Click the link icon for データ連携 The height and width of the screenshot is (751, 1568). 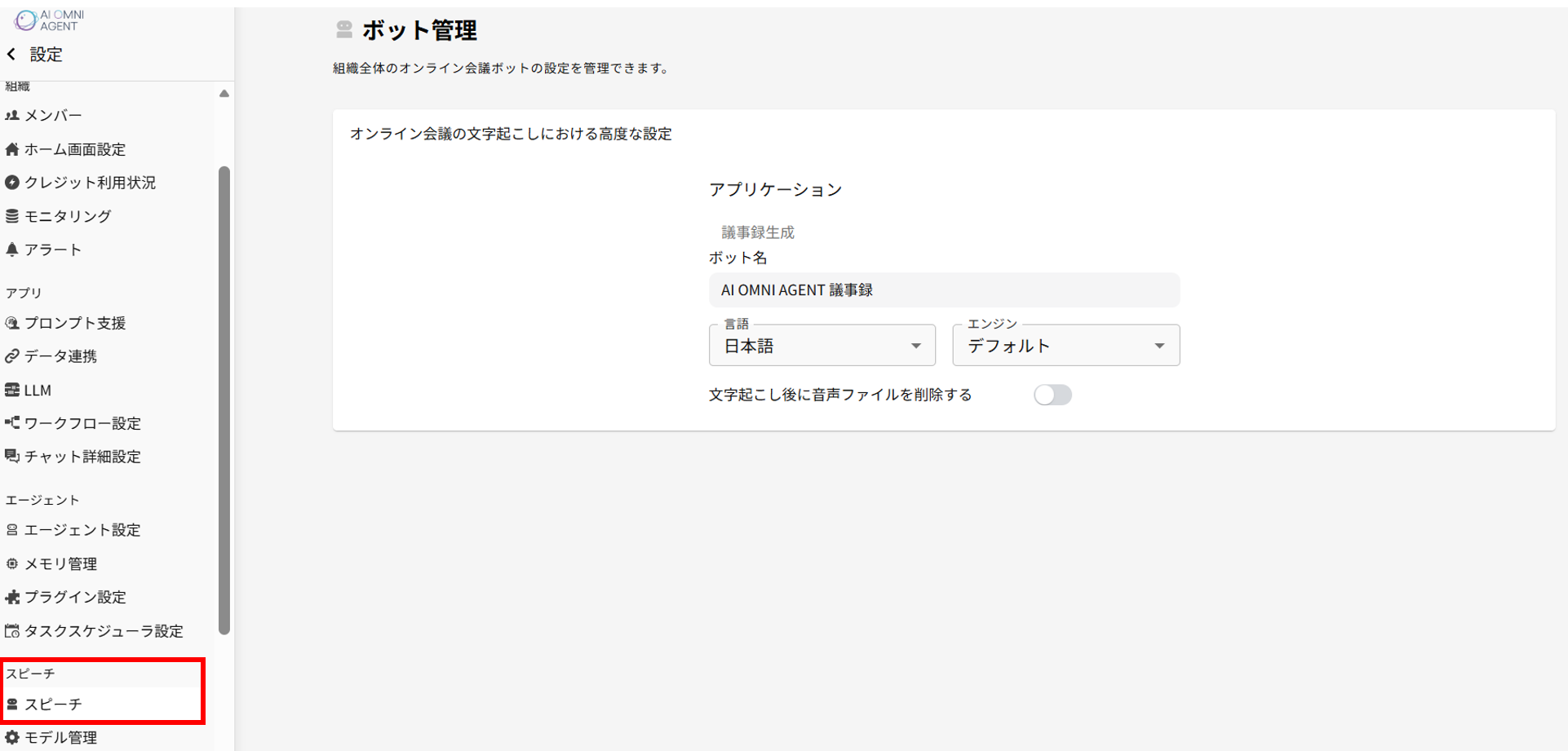click(x=12, y=356)
